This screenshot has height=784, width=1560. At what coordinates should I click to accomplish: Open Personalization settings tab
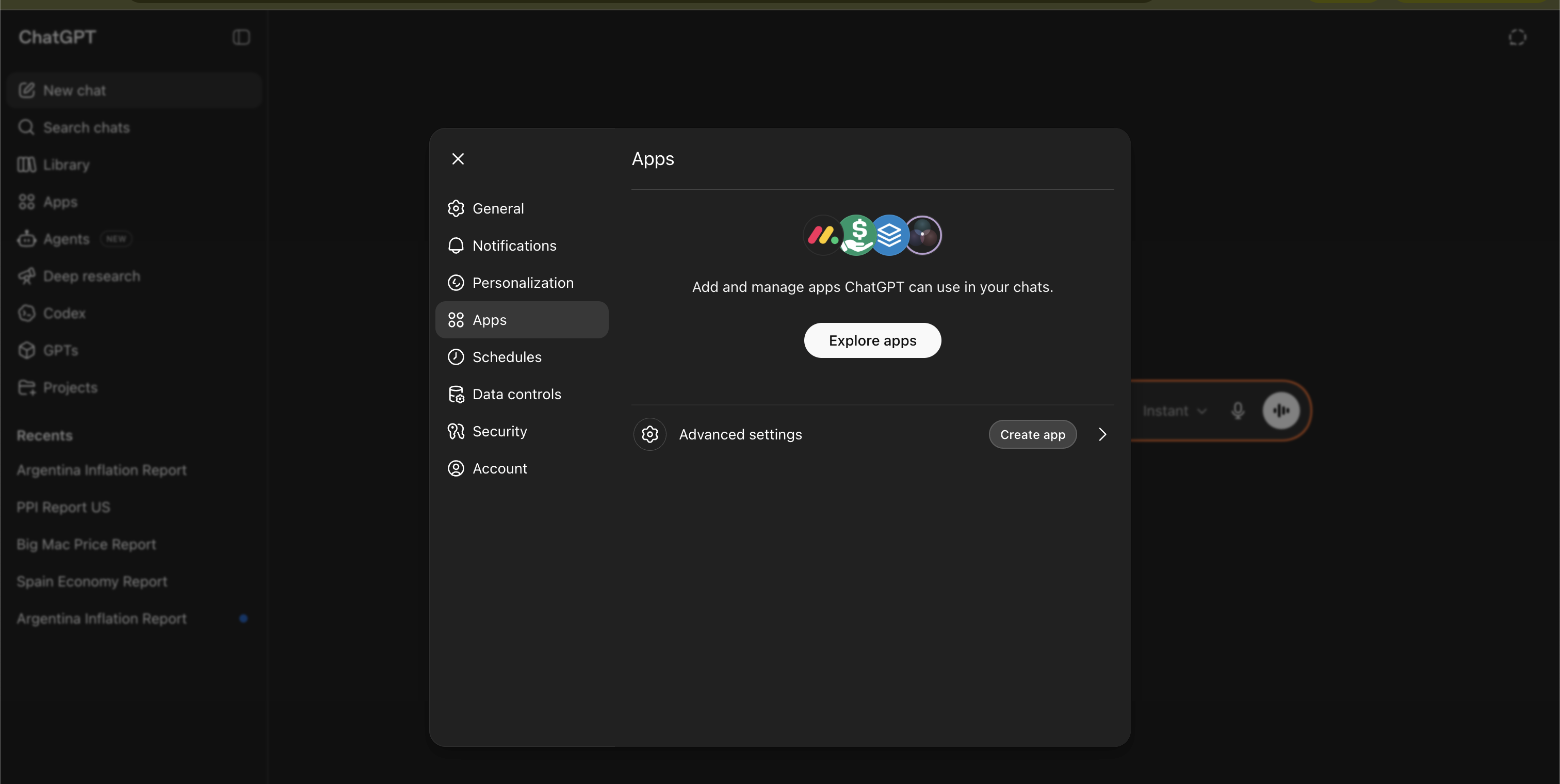coord(522,283)
